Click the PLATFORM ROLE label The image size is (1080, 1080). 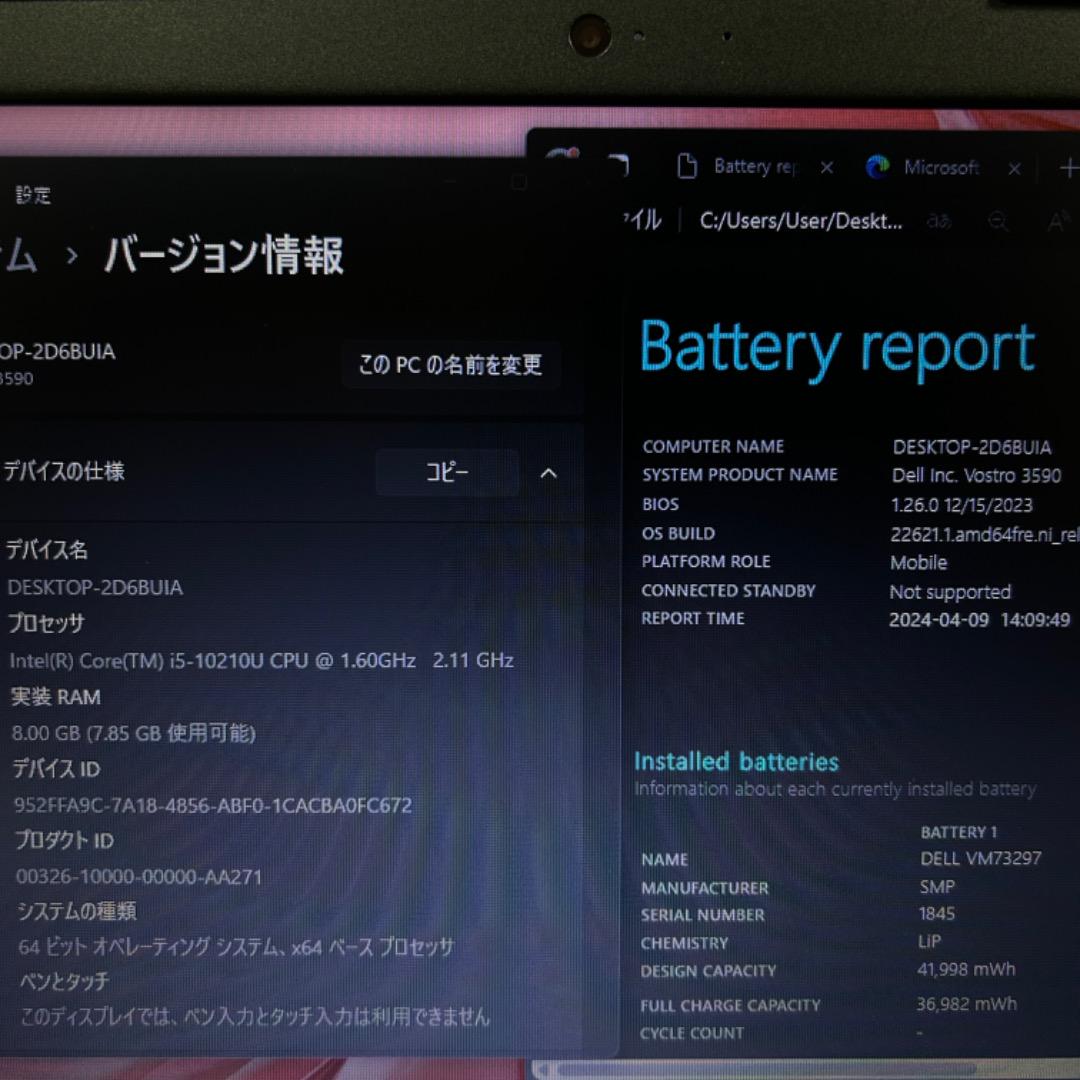point(706,561)
